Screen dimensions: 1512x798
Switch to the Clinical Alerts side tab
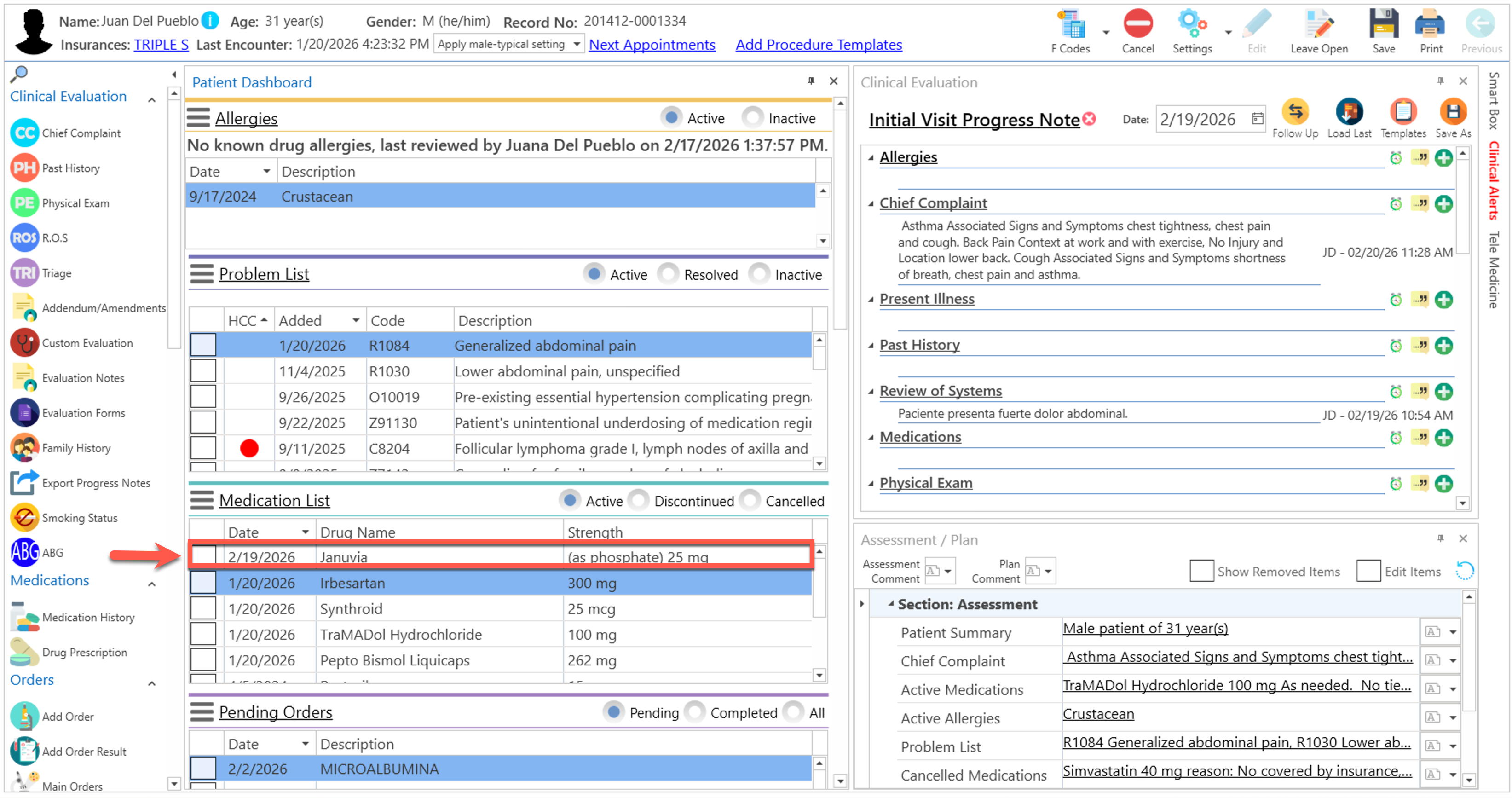point(1494,180)
